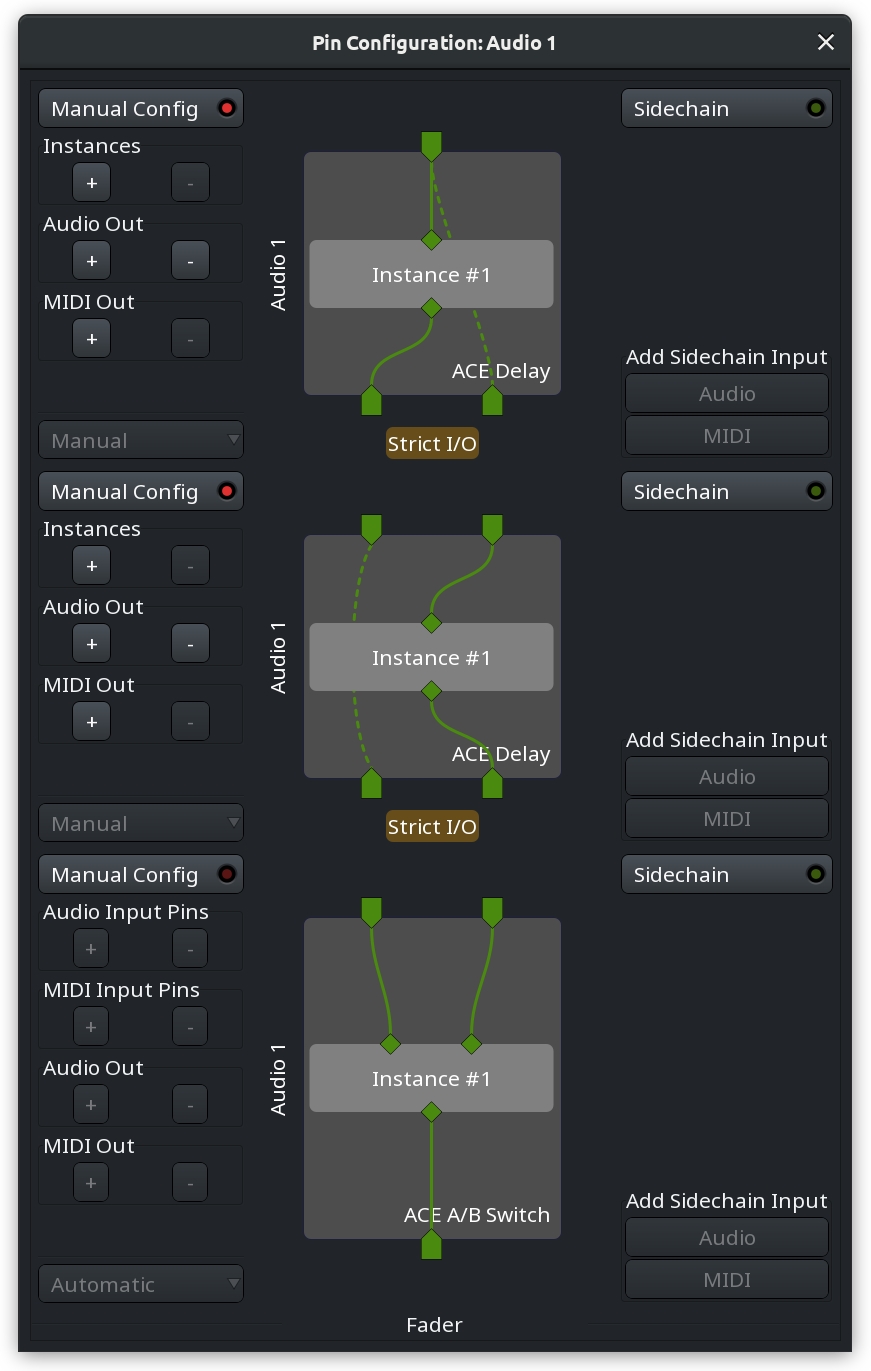
Task: Add a MIDI Out to top ACE Delay
Action: 91,339
